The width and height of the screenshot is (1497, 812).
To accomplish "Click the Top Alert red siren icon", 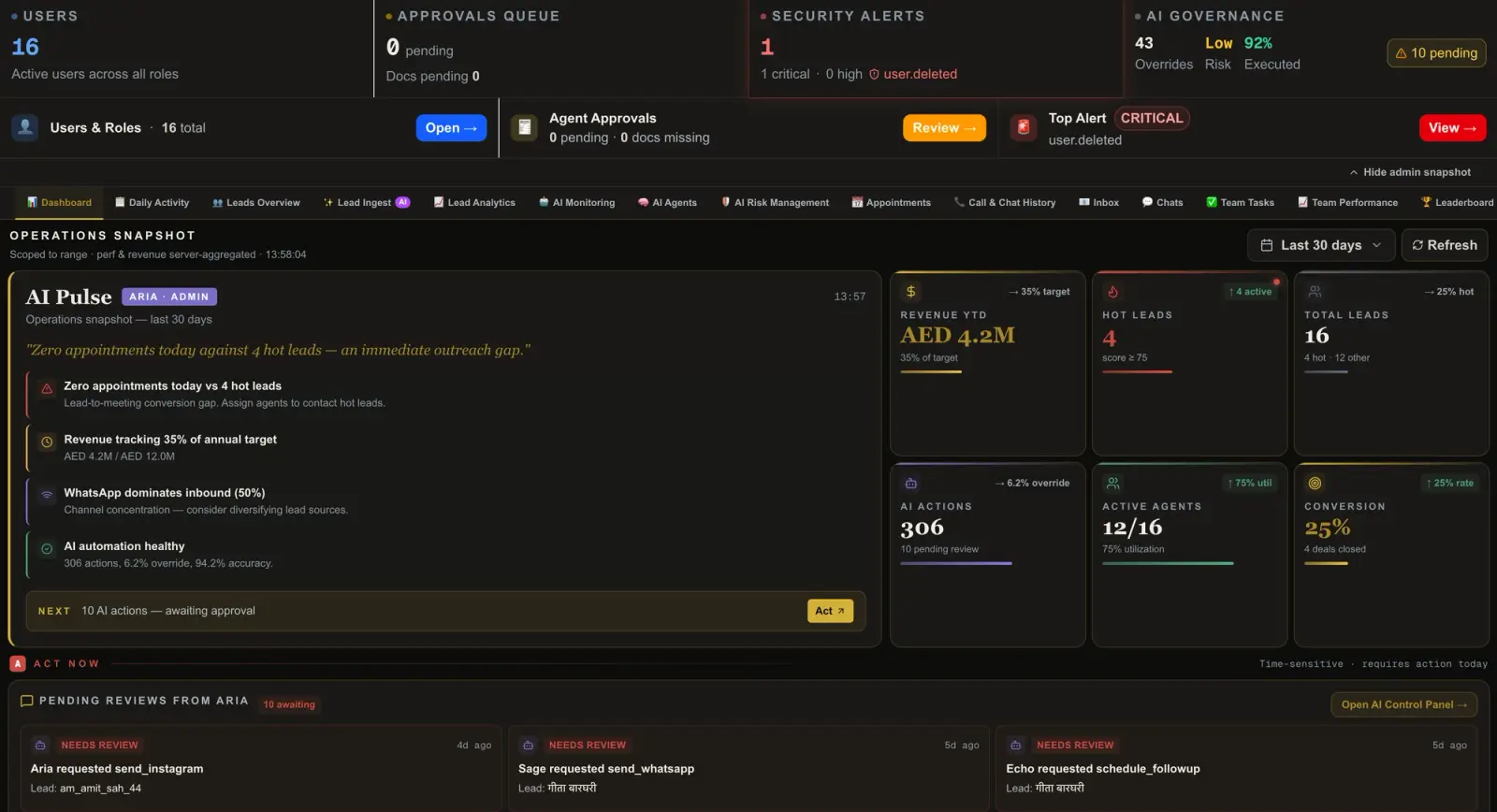I will (x=1024, y=127).
